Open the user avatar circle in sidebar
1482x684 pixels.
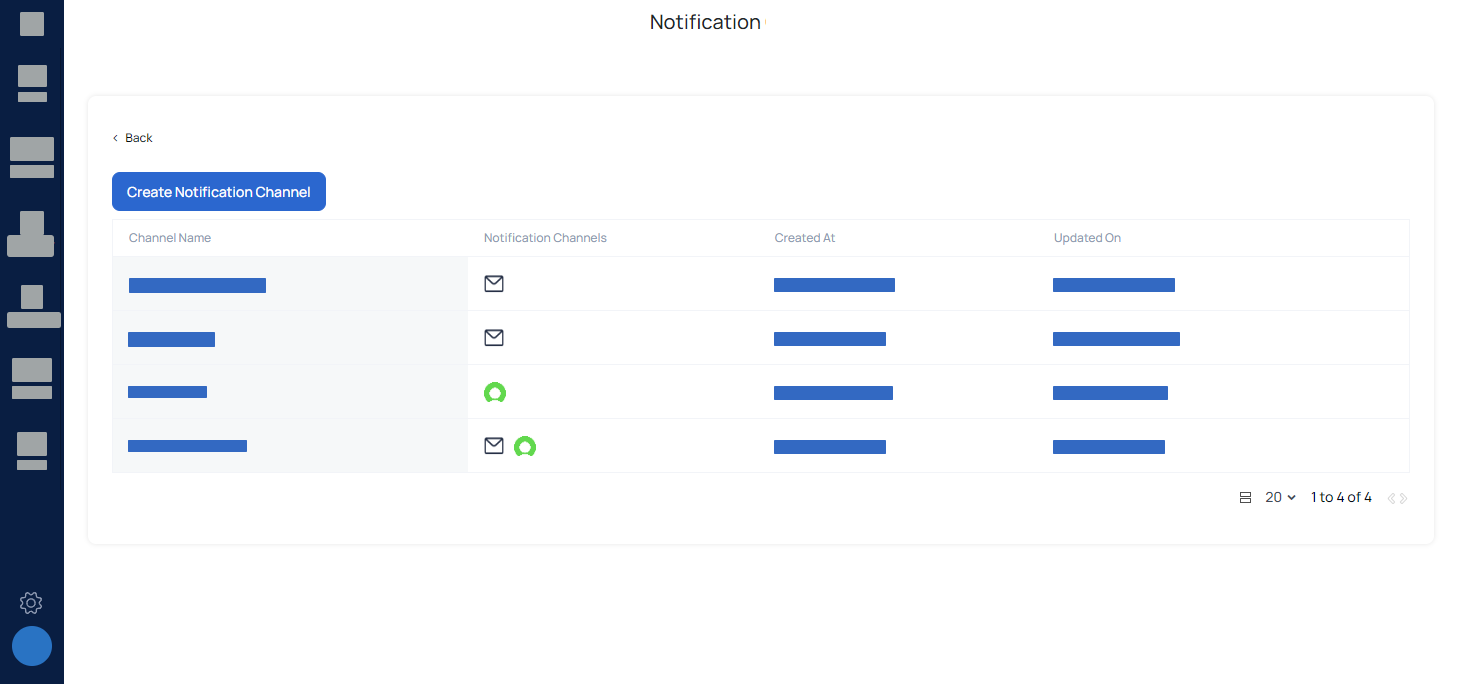pos(32,646)
